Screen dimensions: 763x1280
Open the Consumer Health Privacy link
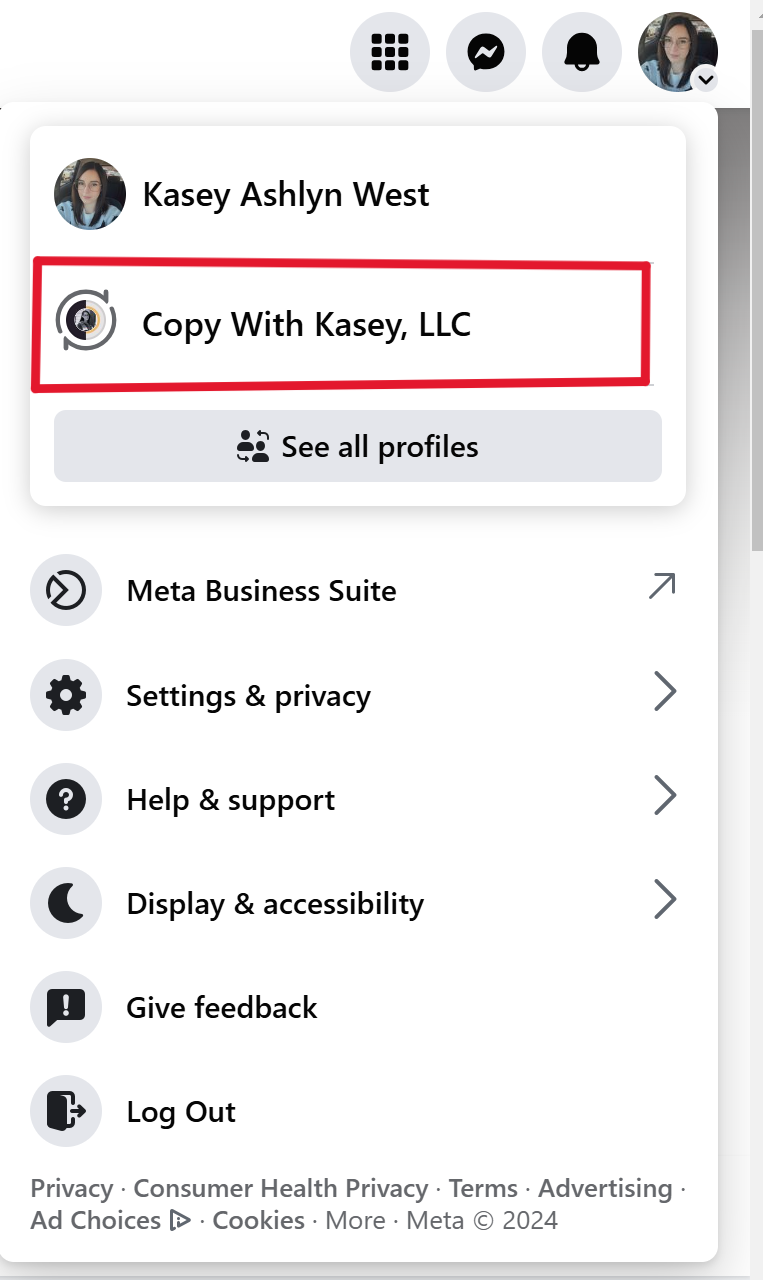point(280,1189)
